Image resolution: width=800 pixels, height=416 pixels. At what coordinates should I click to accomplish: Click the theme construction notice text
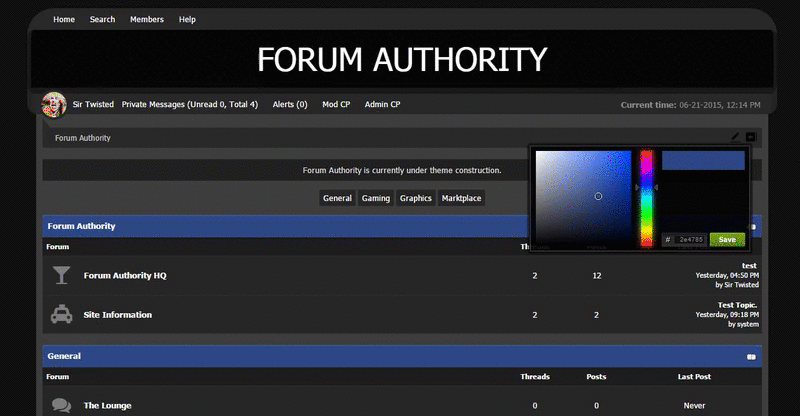click(x=402, y=170)
